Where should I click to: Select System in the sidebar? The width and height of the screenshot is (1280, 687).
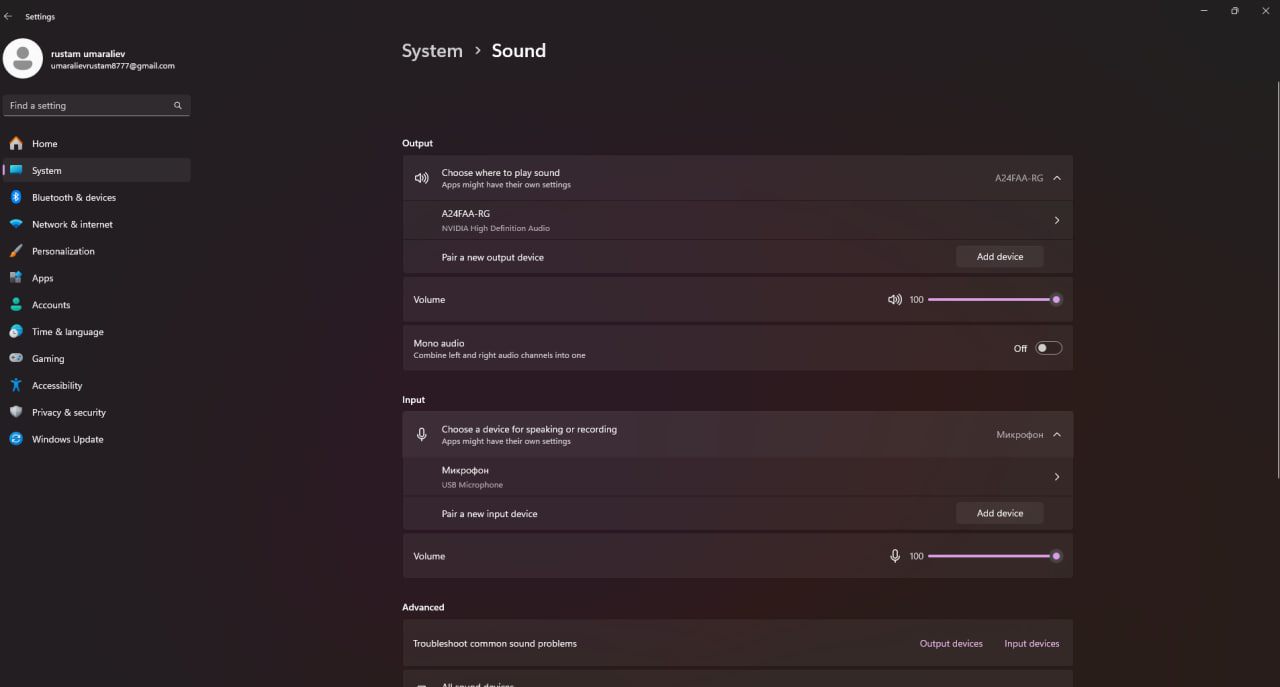click(x=96, y=170)
